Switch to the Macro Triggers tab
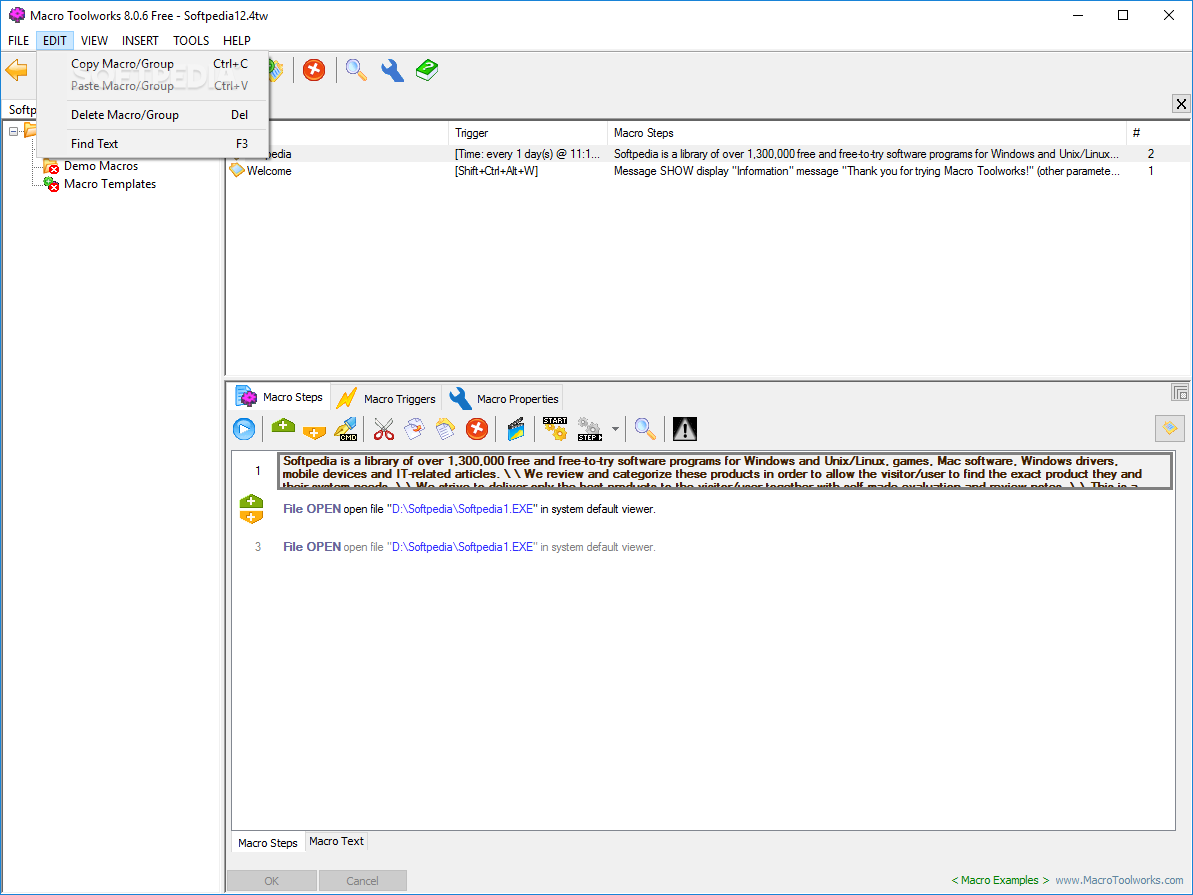Viewport: 1193px width, 895px height. (387, 398)
